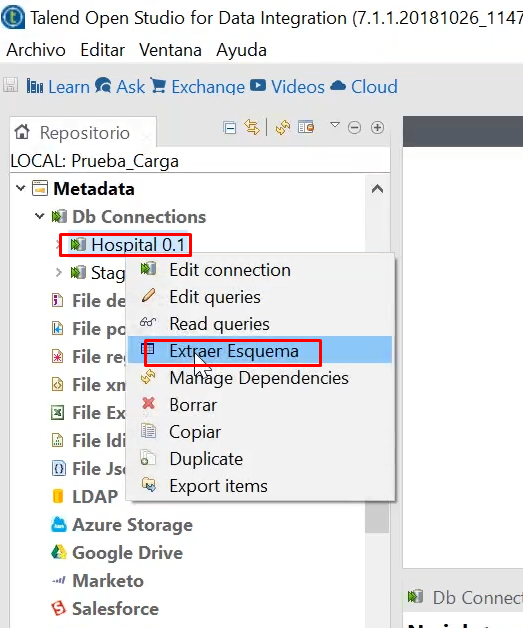Collapse the Db Connections node
The height and width of the screenshot is (628, 523).
(39, 216)
